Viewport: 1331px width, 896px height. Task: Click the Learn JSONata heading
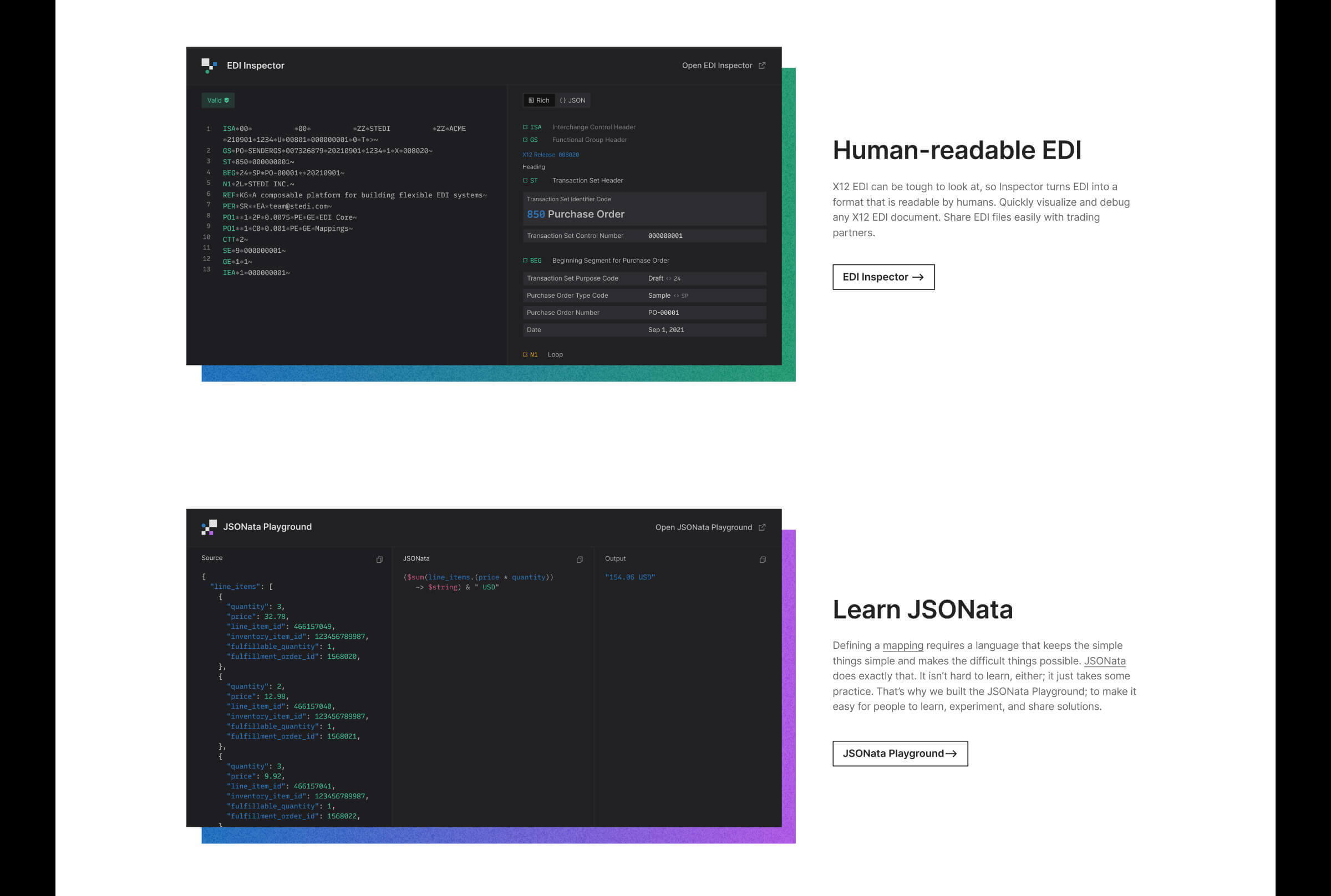(922, 610)
